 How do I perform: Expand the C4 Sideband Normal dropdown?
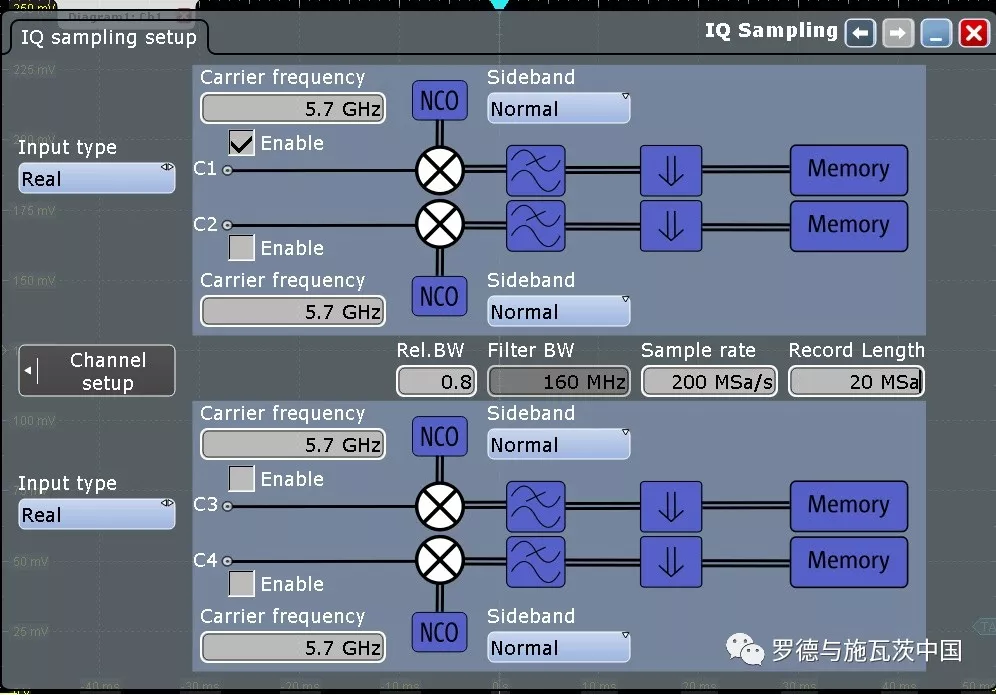tap(558, 648)
